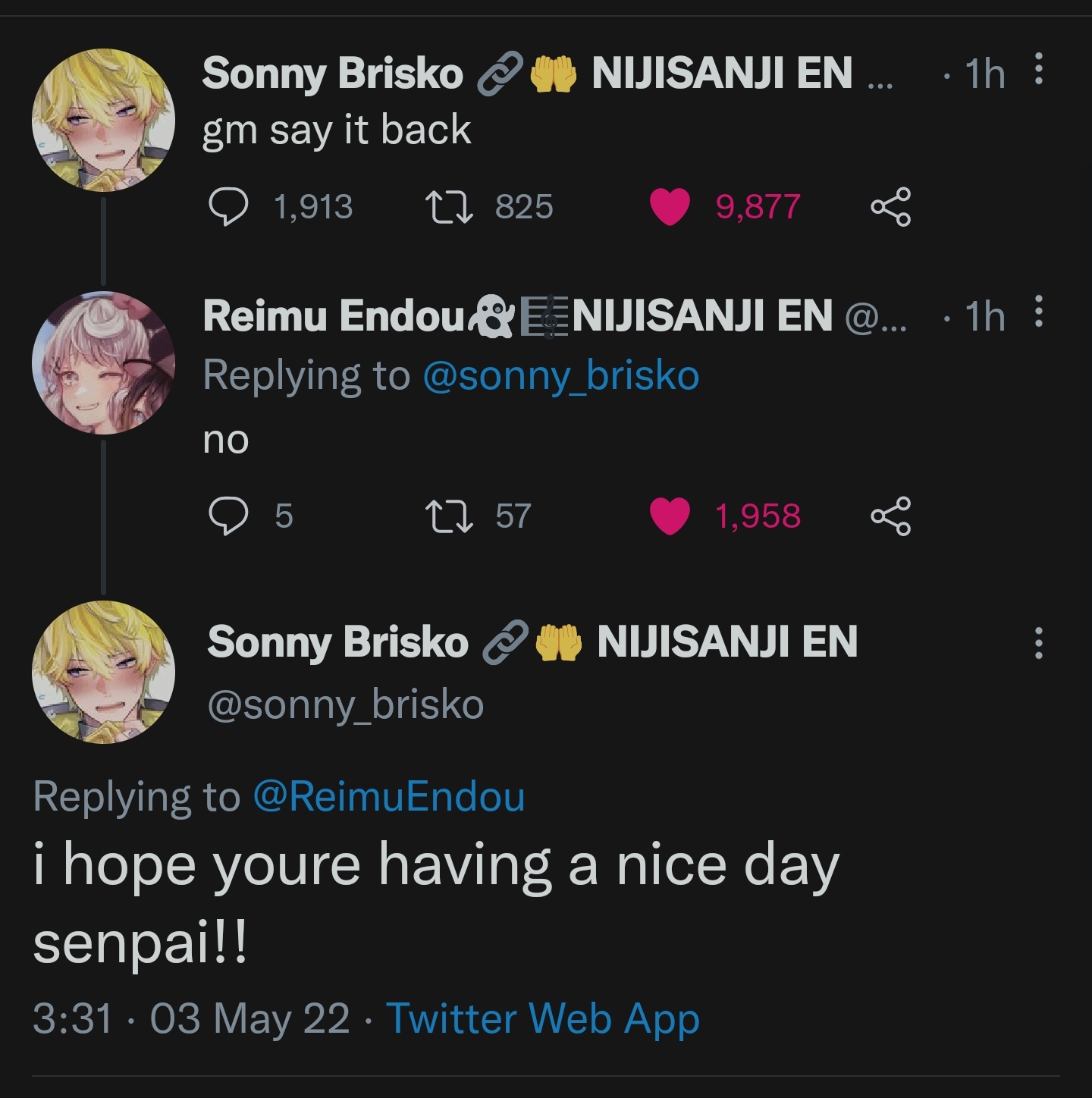The height and width of the screenshot is (1098, 1092).
Task: Share Reimu Endou's "no" reply
Action: click(890, 516)
